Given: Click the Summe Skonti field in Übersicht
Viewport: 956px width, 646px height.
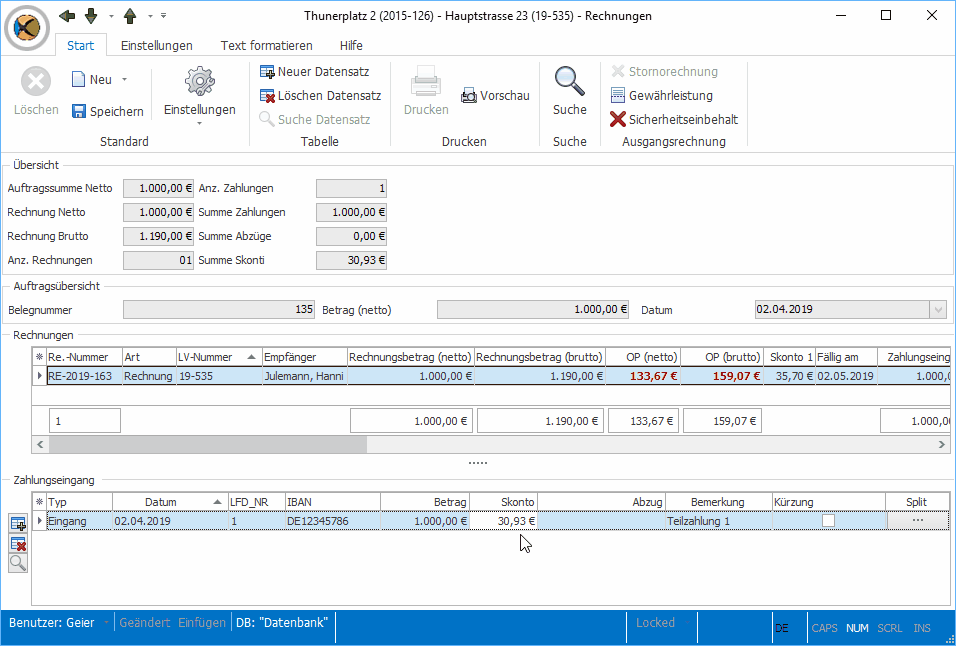Looking at the screenshot, I should coord(351,260).
